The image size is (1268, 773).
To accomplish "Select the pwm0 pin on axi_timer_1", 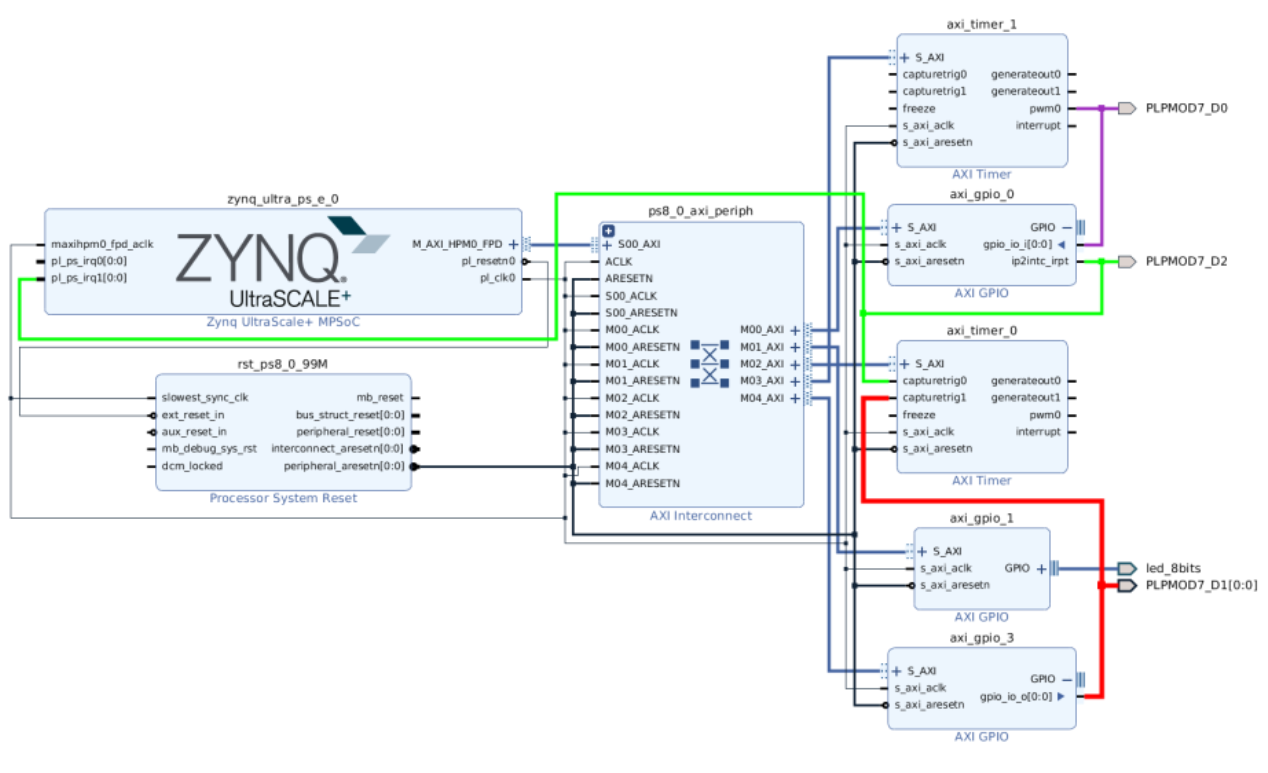I will pyautogui.click(x=1046, y=108).
